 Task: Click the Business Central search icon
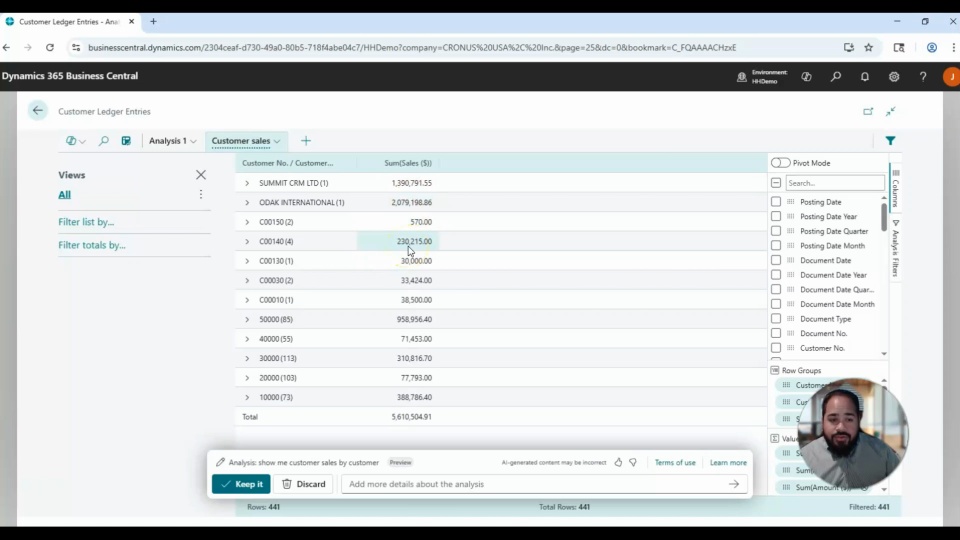836,77
